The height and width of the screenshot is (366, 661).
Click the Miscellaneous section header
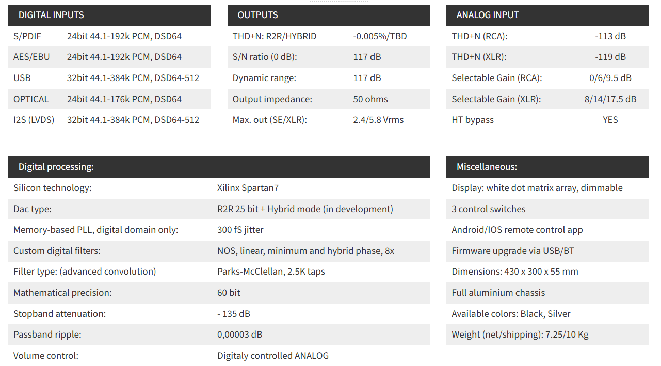pos(547,167)
